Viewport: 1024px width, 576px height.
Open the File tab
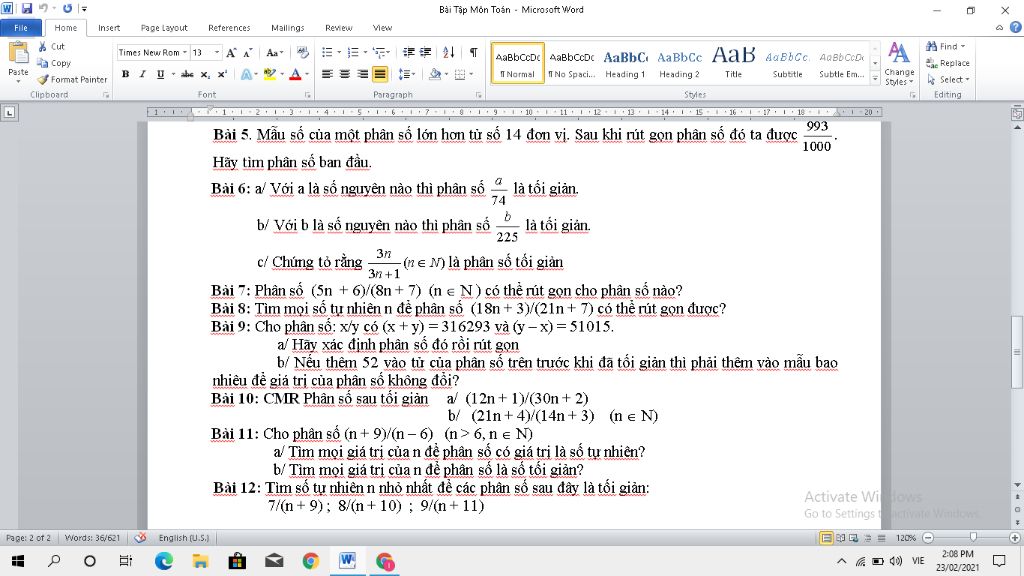click(x=21, y=27)
